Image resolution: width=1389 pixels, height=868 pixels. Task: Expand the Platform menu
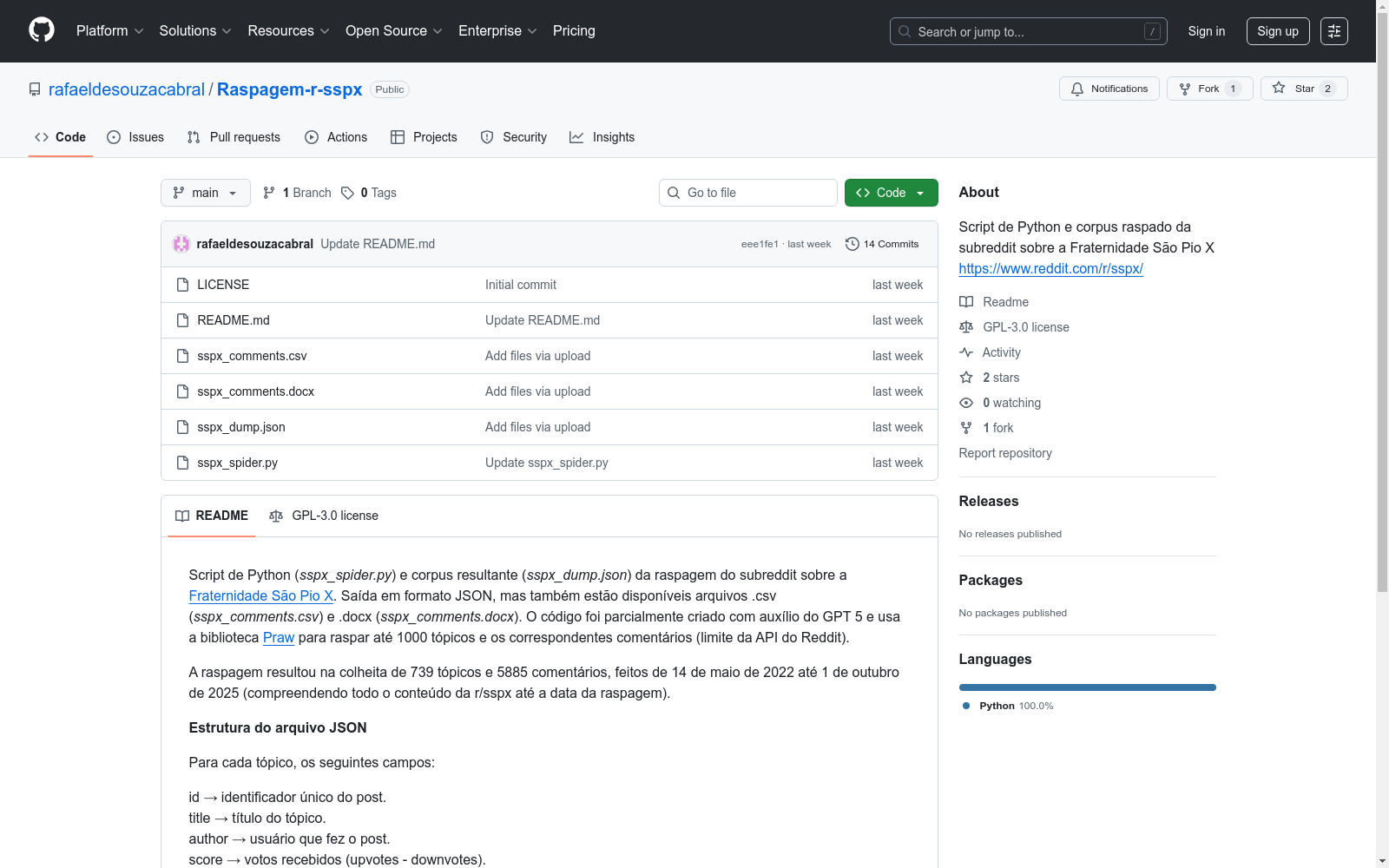110,31
